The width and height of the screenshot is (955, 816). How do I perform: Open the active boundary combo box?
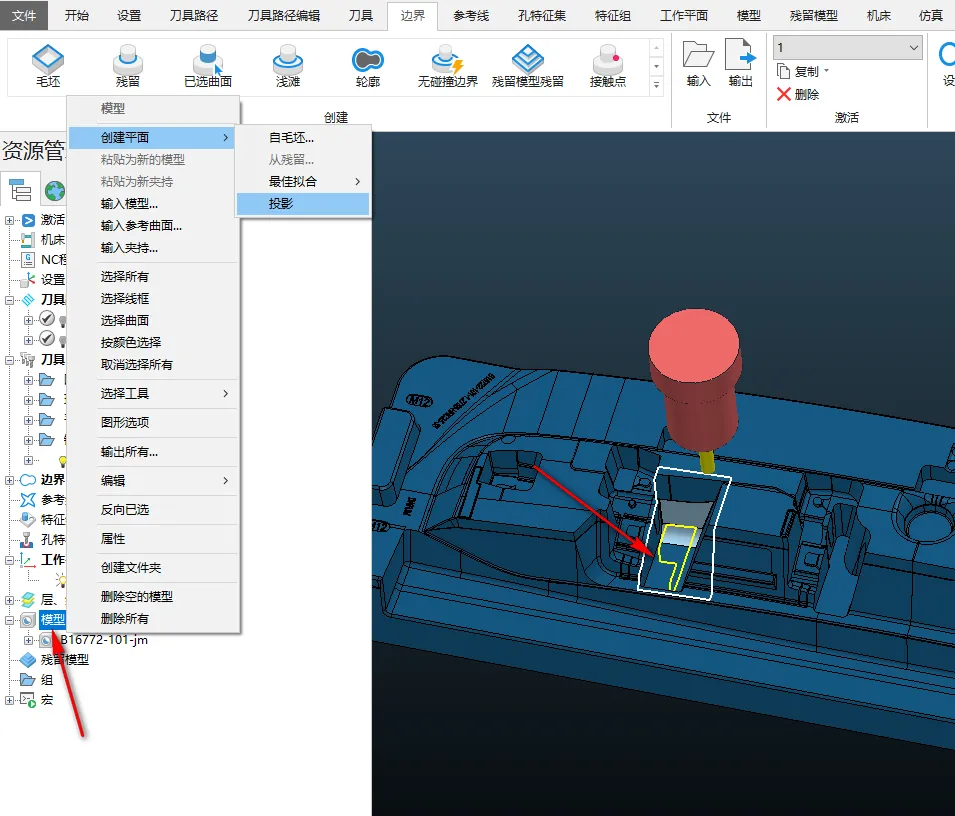(848, 47)
